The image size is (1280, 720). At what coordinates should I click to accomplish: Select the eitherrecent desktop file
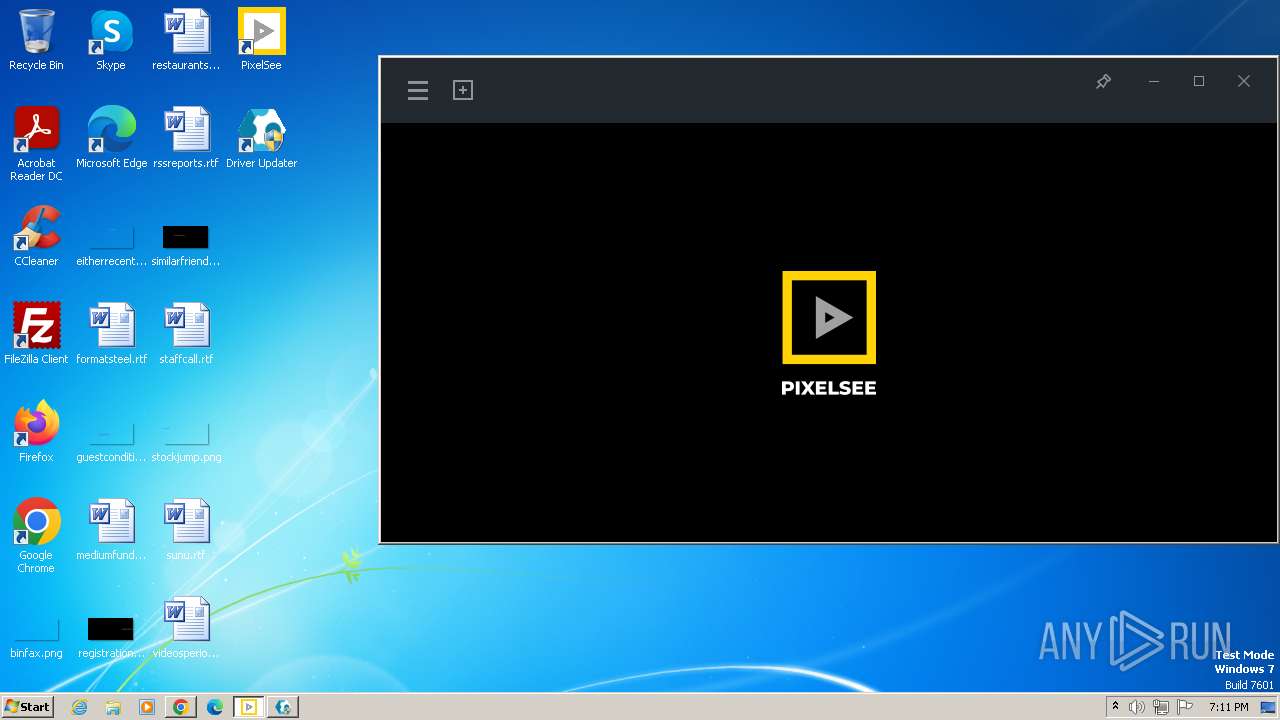click(x=111, y=245)
